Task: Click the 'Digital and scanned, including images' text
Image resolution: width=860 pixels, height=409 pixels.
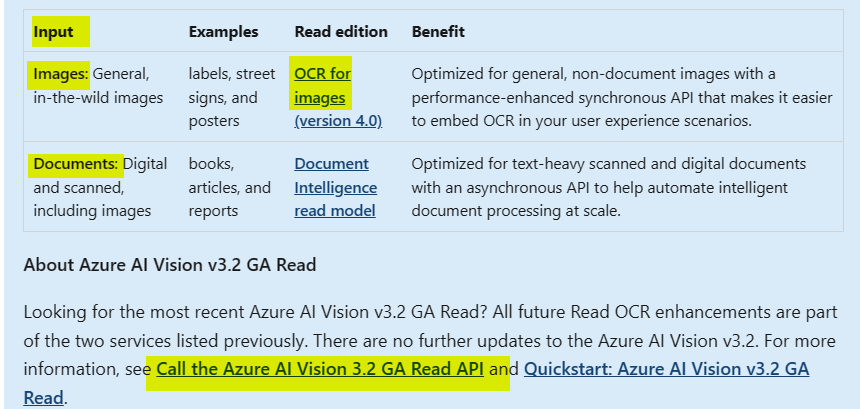Action: tap(100, 188)
